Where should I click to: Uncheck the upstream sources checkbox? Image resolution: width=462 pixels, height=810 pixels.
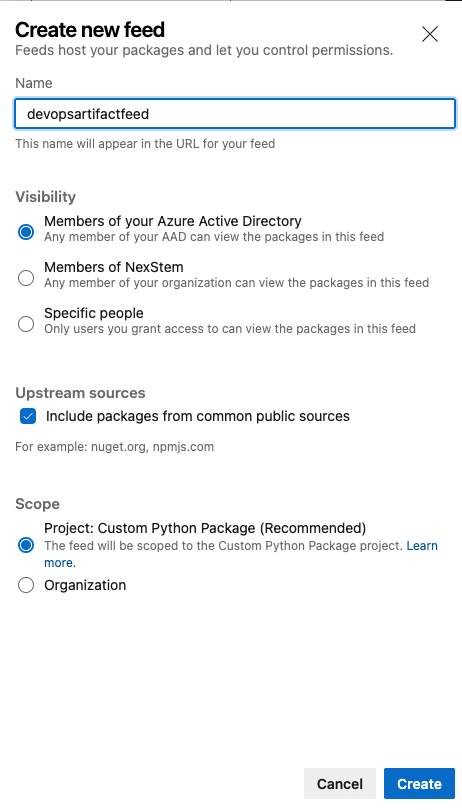click(28, 416)
